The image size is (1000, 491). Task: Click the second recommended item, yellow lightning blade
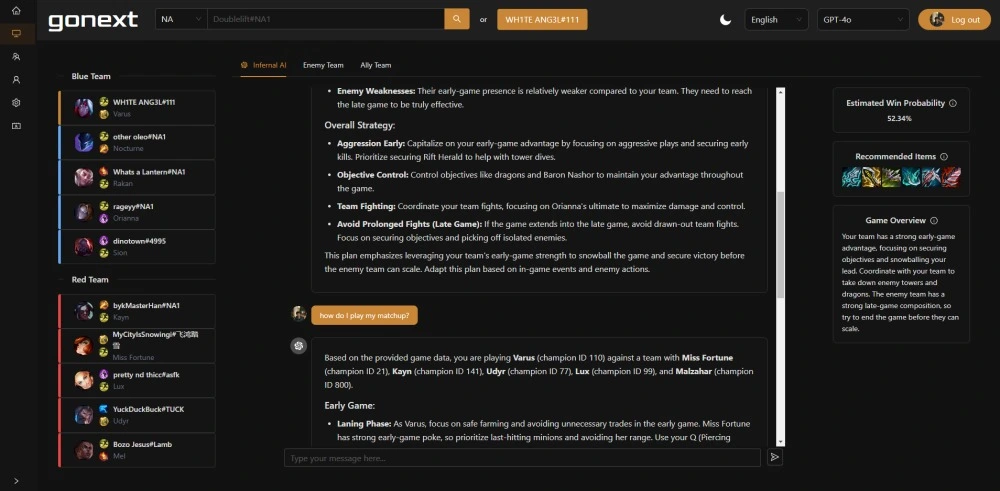[871, 177]
